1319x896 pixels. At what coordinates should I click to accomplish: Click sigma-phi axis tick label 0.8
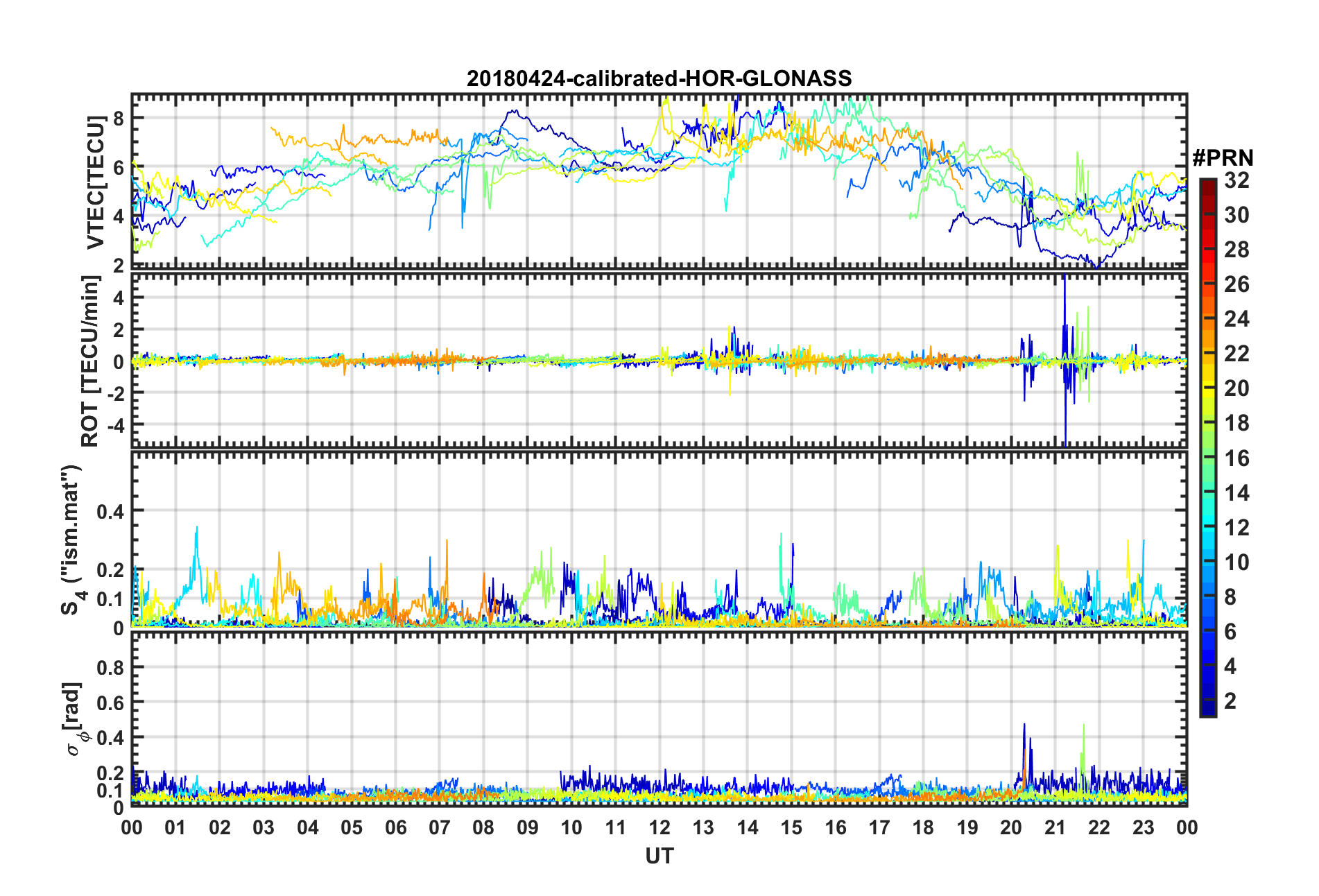pos(110,668)
